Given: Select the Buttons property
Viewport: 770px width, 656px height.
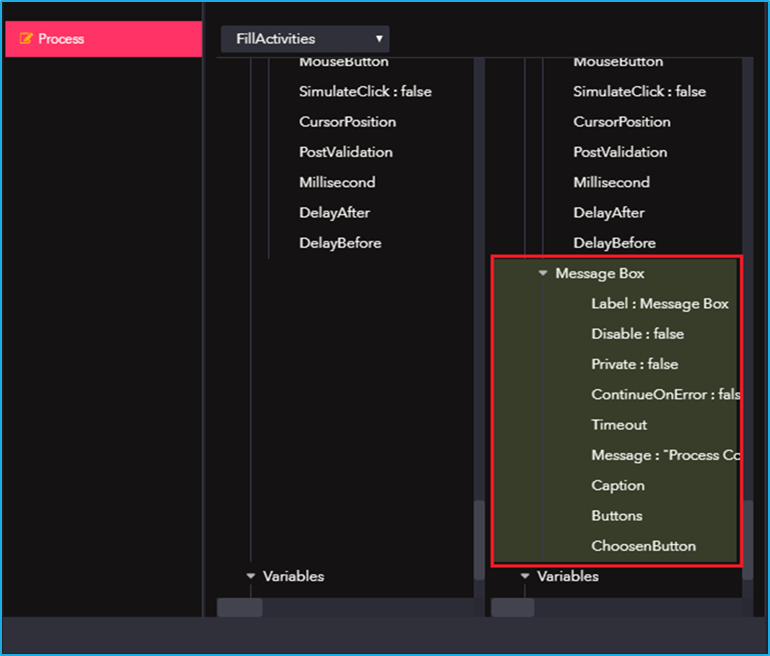Looking at the screenshot, I should [617, 516].
